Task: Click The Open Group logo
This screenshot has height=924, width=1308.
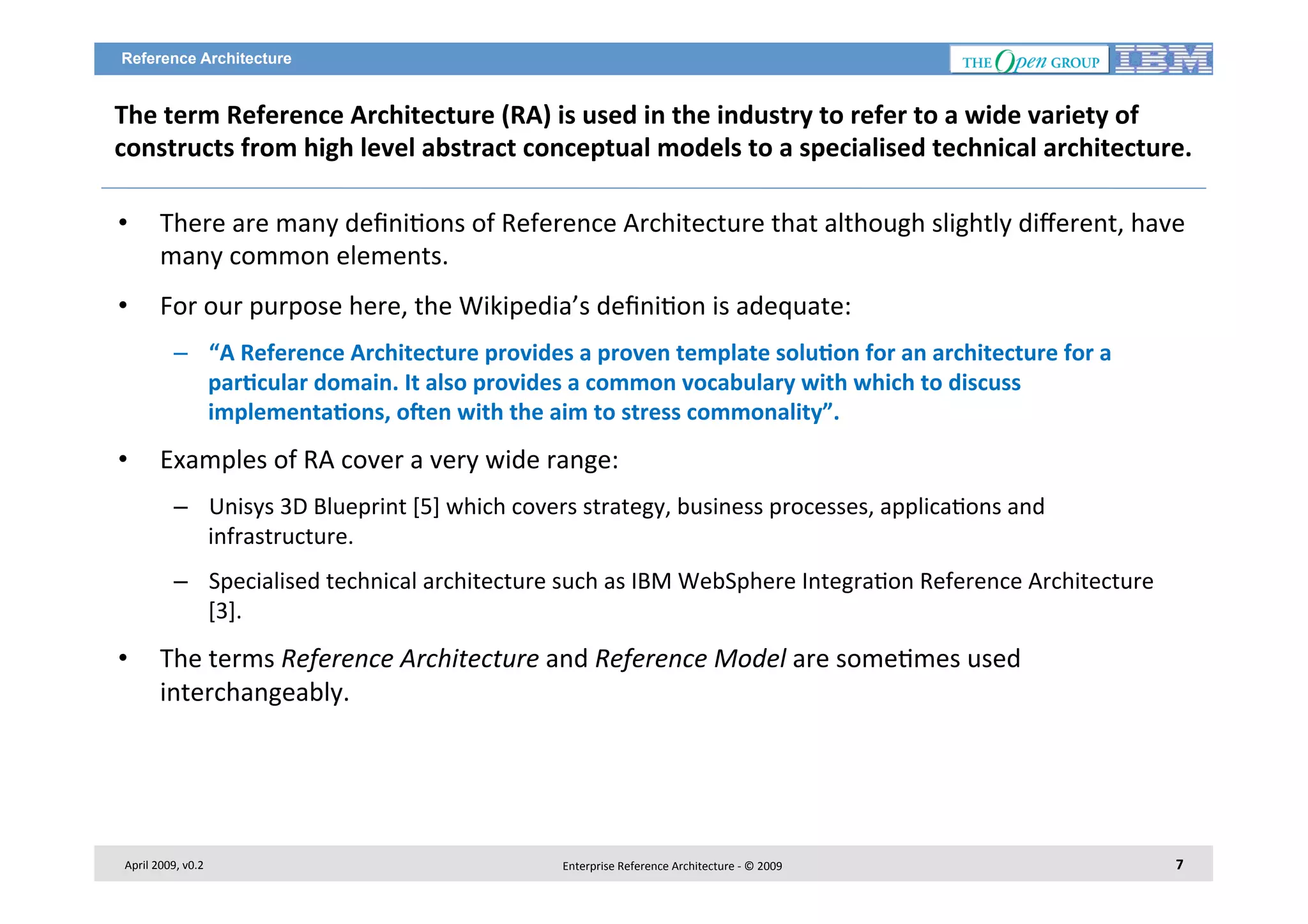Action: coord(1030,60)
